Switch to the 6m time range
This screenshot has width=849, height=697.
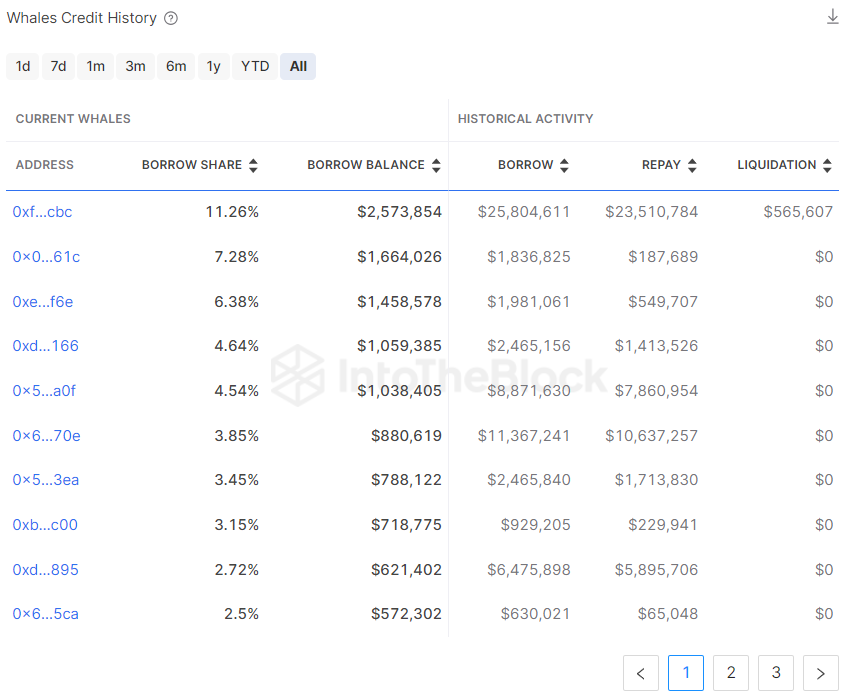click(176, 66)
